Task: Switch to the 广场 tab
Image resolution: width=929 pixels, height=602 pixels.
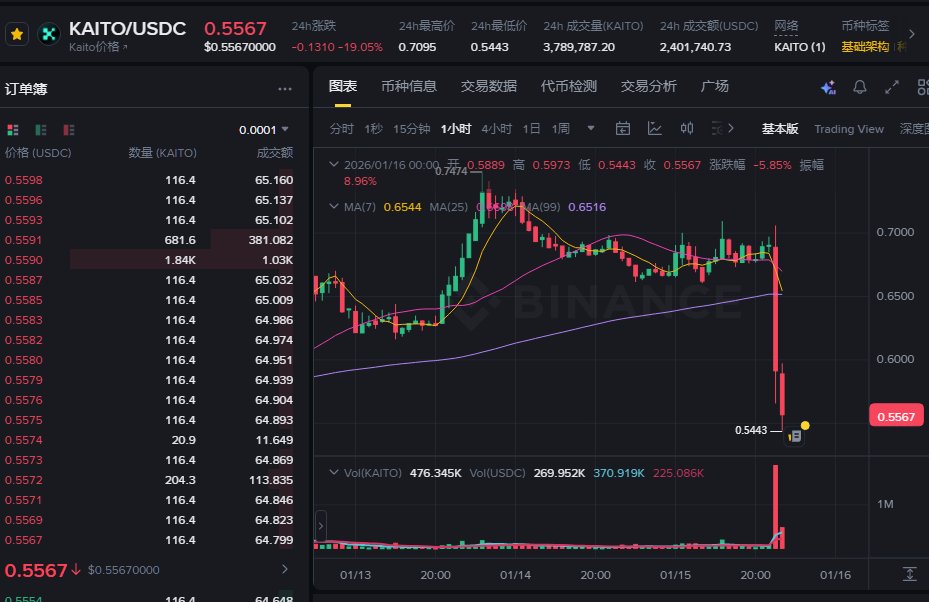Action: point(715,87)
